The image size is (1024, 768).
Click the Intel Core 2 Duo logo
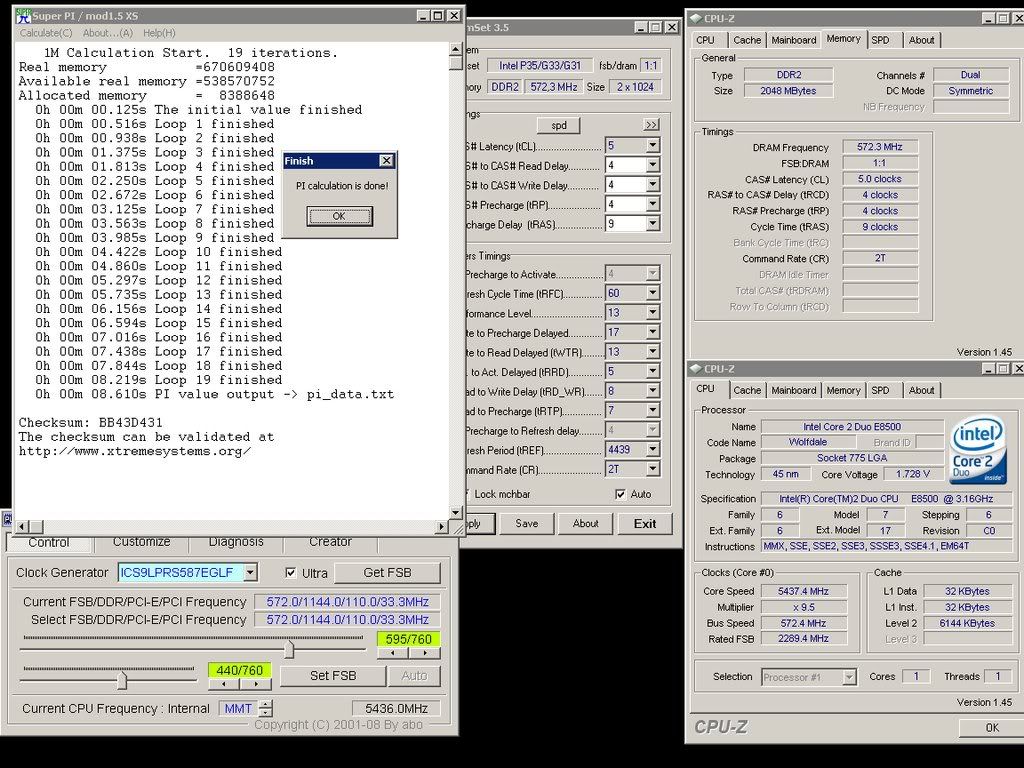point(977,451)
